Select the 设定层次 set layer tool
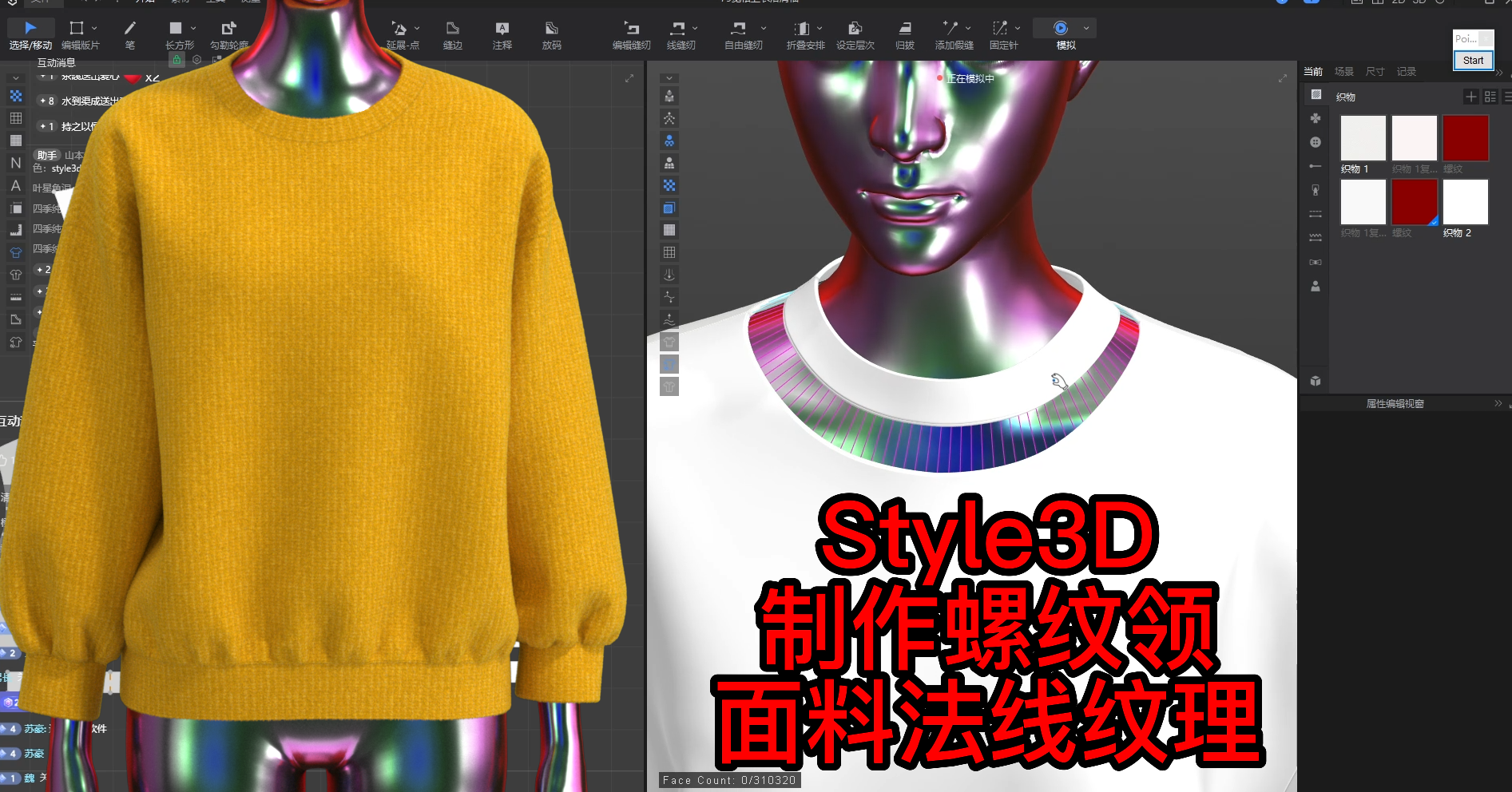The image size is (1512, 792). click(855, 35)
